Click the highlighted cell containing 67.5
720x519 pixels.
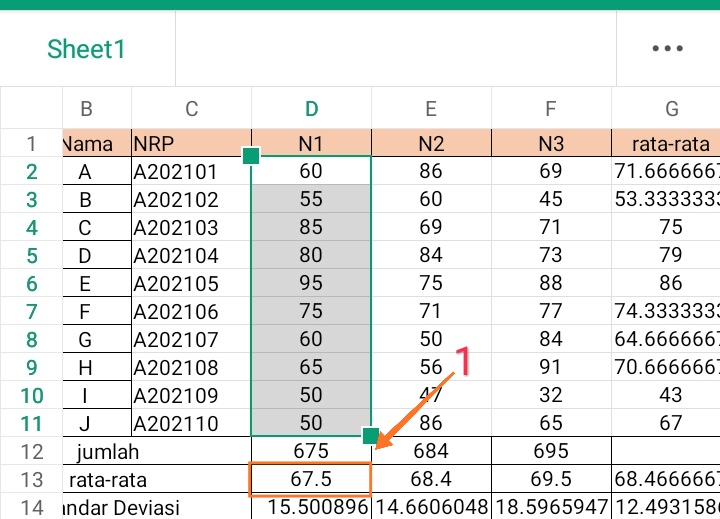point(311,479)
